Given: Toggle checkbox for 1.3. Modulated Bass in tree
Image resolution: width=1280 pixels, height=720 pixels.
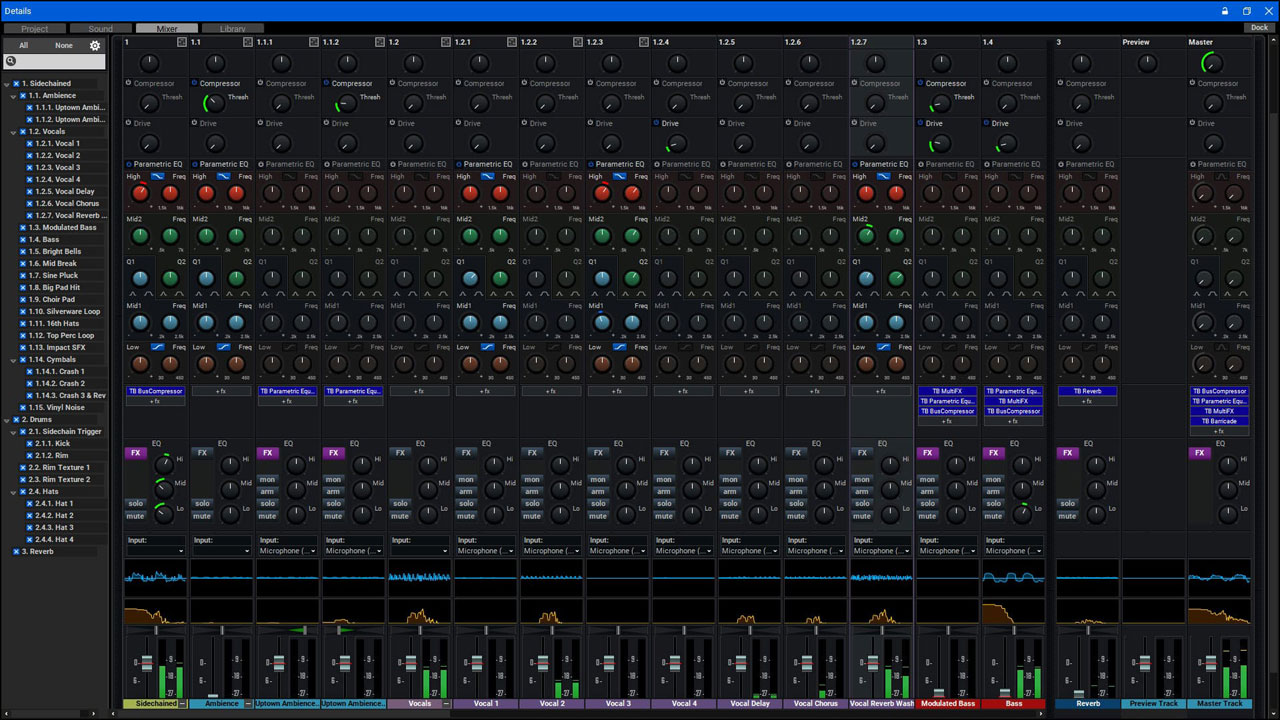Looking at the screenshot, I should point(23,227).
